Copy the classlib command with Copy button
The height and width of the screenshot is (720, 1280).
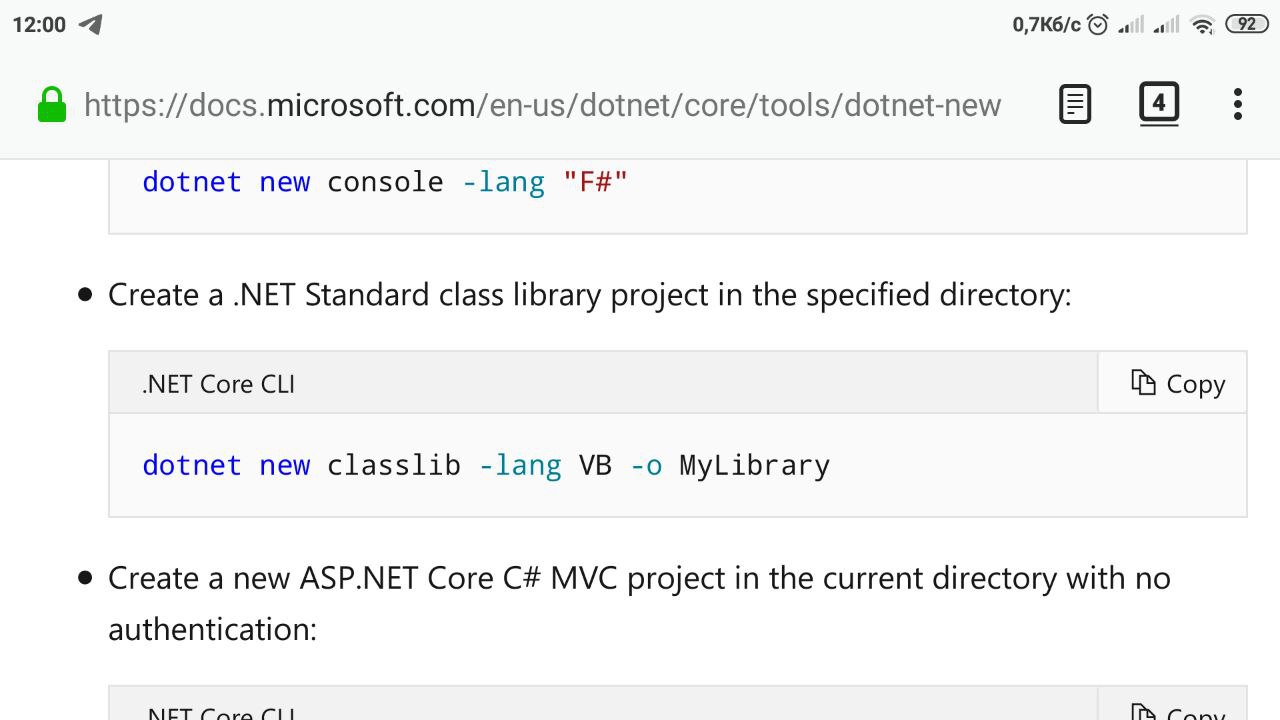click(1177, 384)
